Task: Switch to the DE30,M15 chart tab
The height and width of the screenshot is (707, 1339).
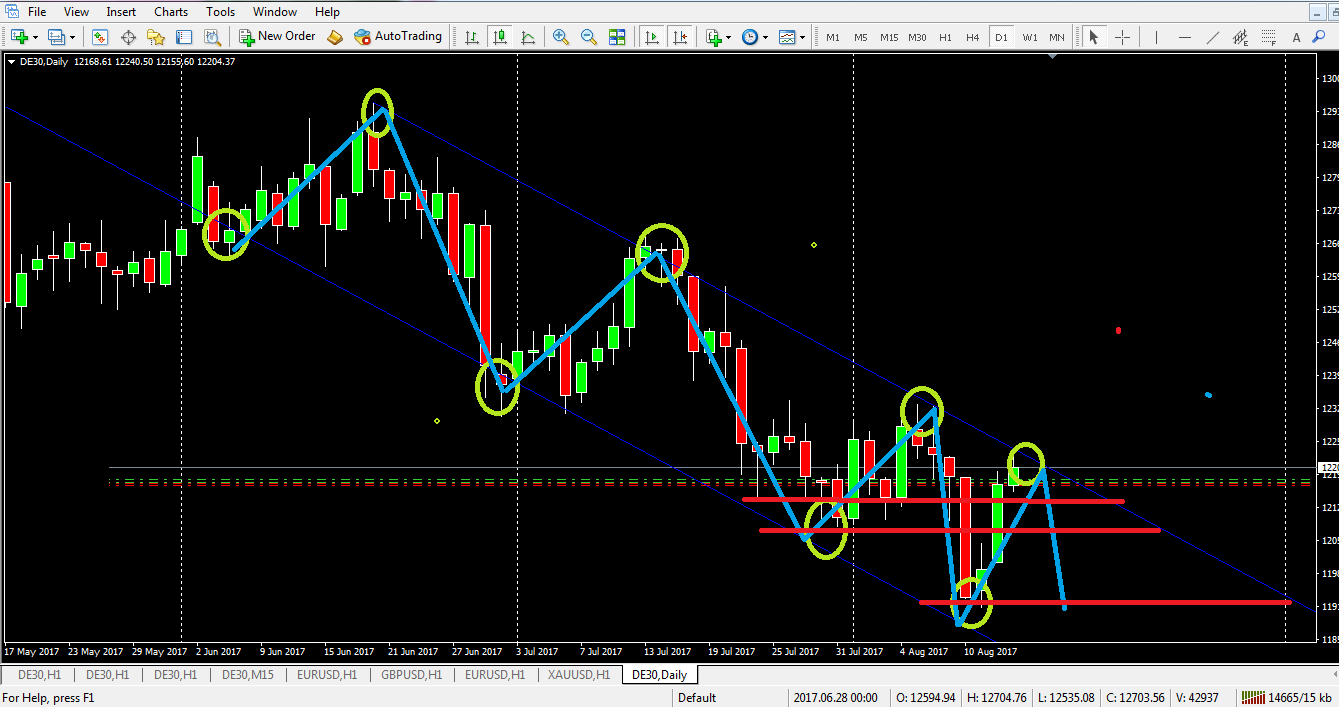Action: point(249,675)
